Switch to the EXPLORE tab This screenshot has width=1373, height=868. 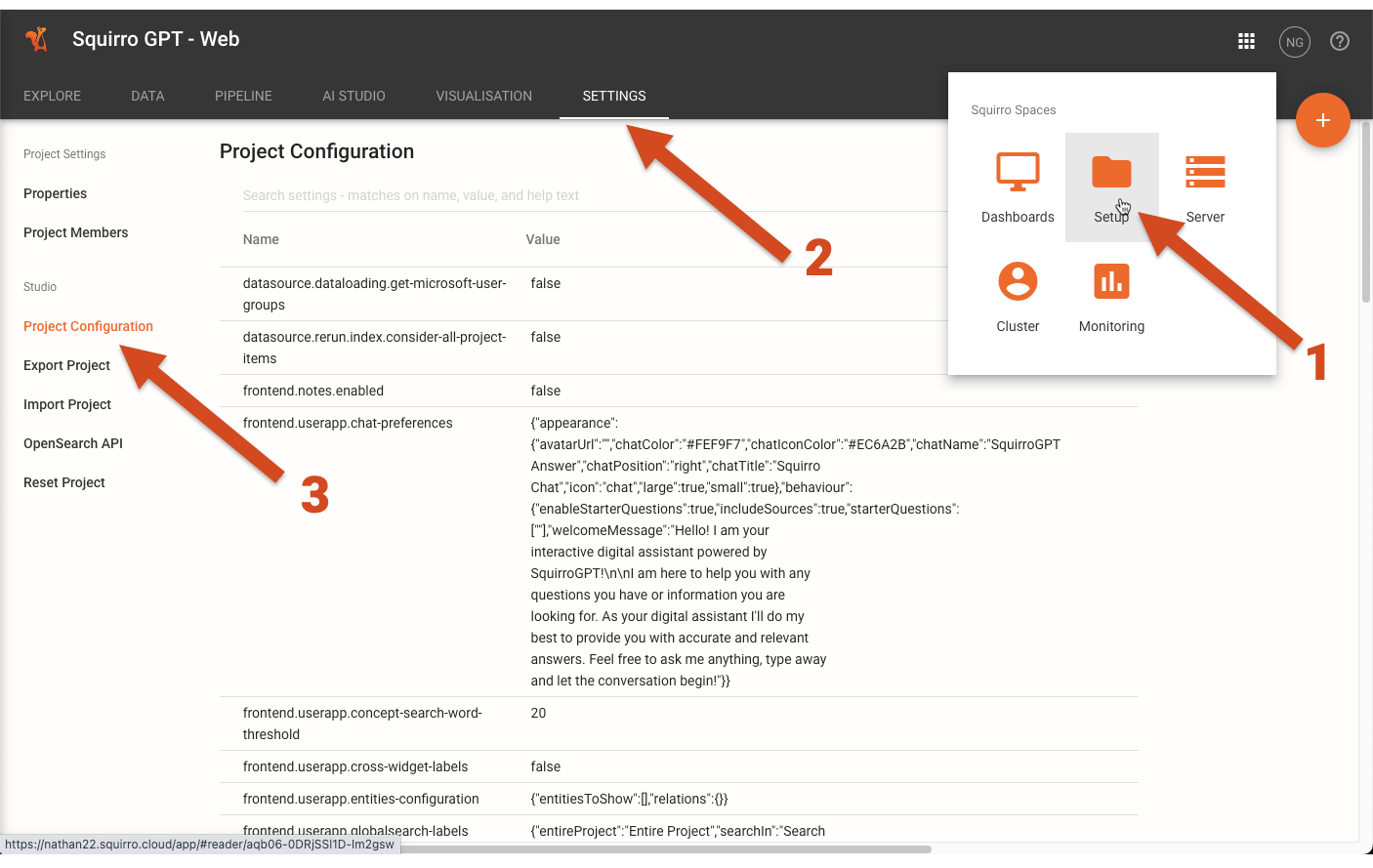coord(53,96)
